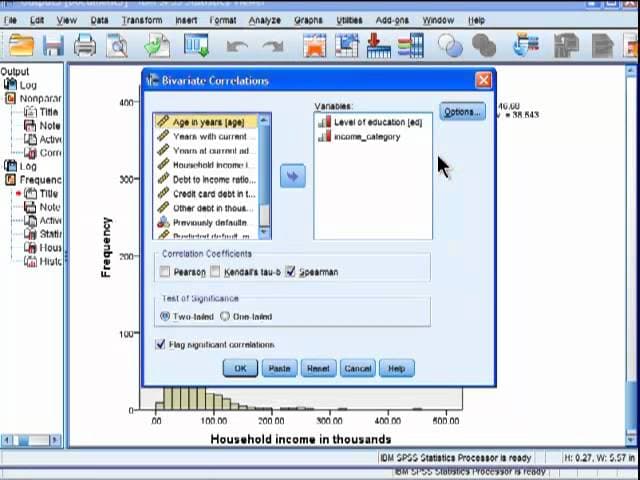
Task: Open the Add-ons menu
Action: coord(392,20)
